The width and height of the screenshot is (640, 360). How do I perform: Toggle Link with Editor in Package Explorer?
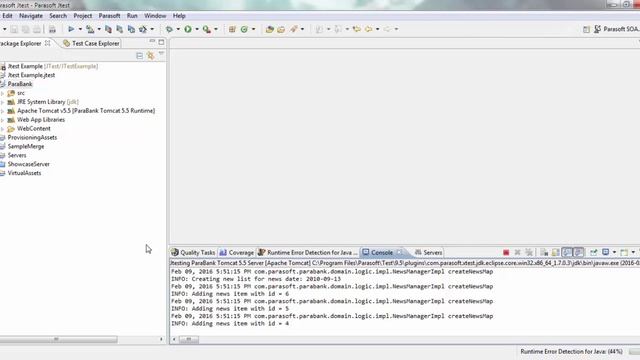click(151, 56)
